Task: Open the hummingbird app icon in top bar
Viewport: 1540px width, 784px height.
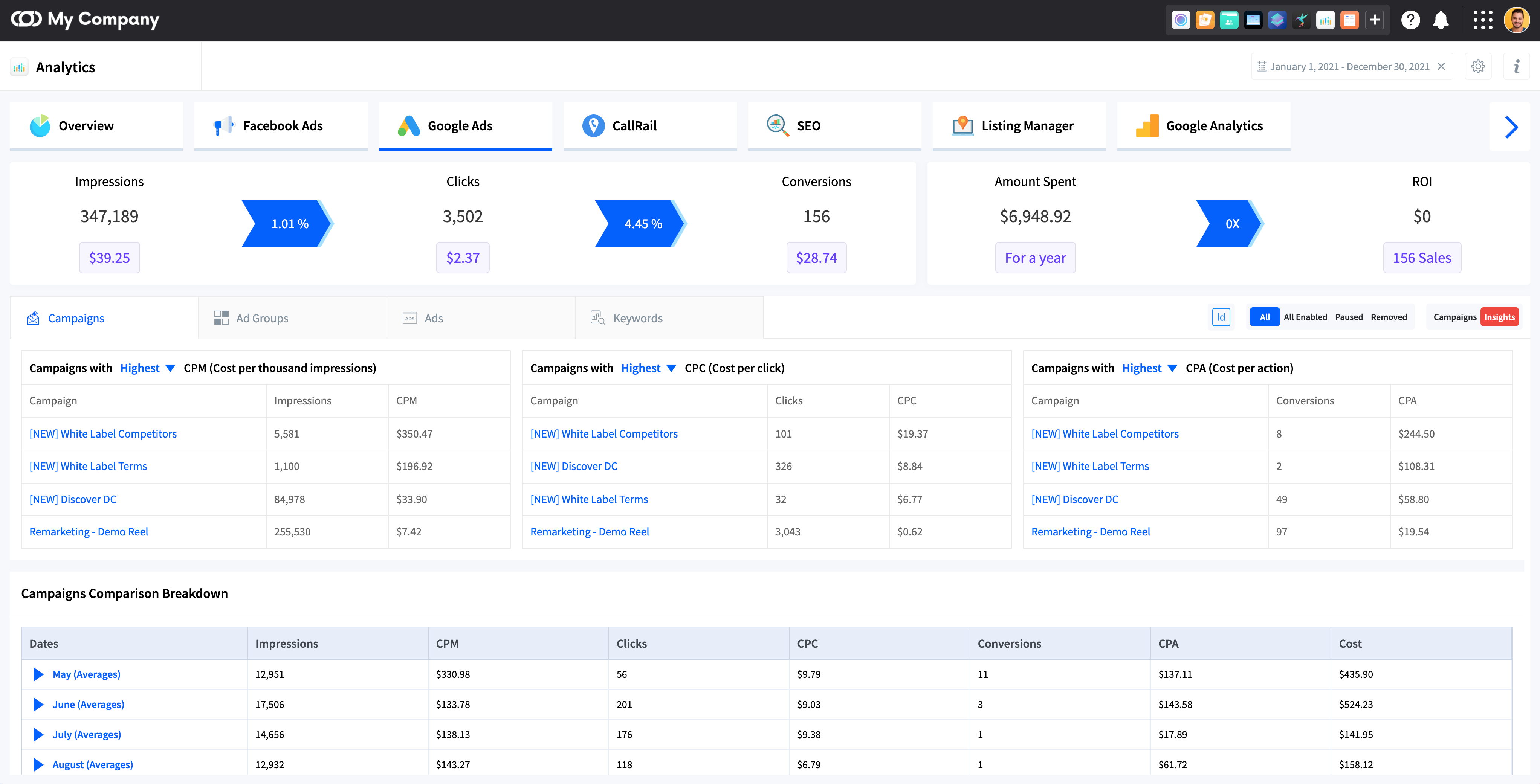Action: point(1302,20)
